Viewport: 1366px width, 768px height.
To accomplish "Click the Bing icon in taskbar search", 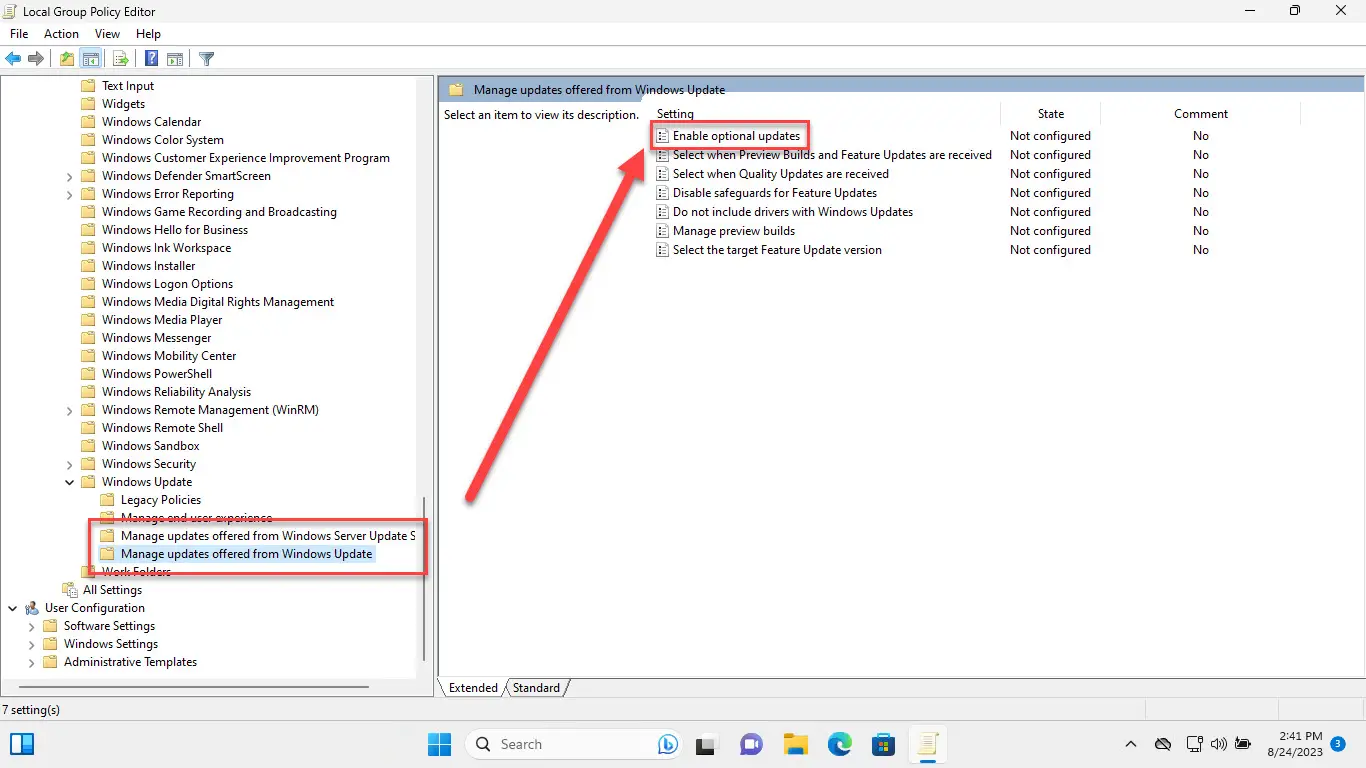I will [668, 744].
